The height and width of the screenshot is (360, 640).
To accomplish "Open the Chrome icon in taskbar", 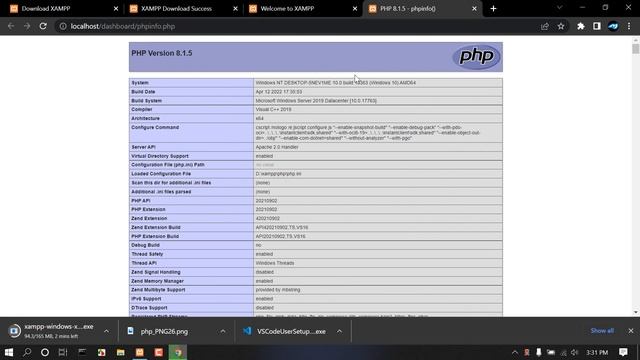I will (178, 352).
